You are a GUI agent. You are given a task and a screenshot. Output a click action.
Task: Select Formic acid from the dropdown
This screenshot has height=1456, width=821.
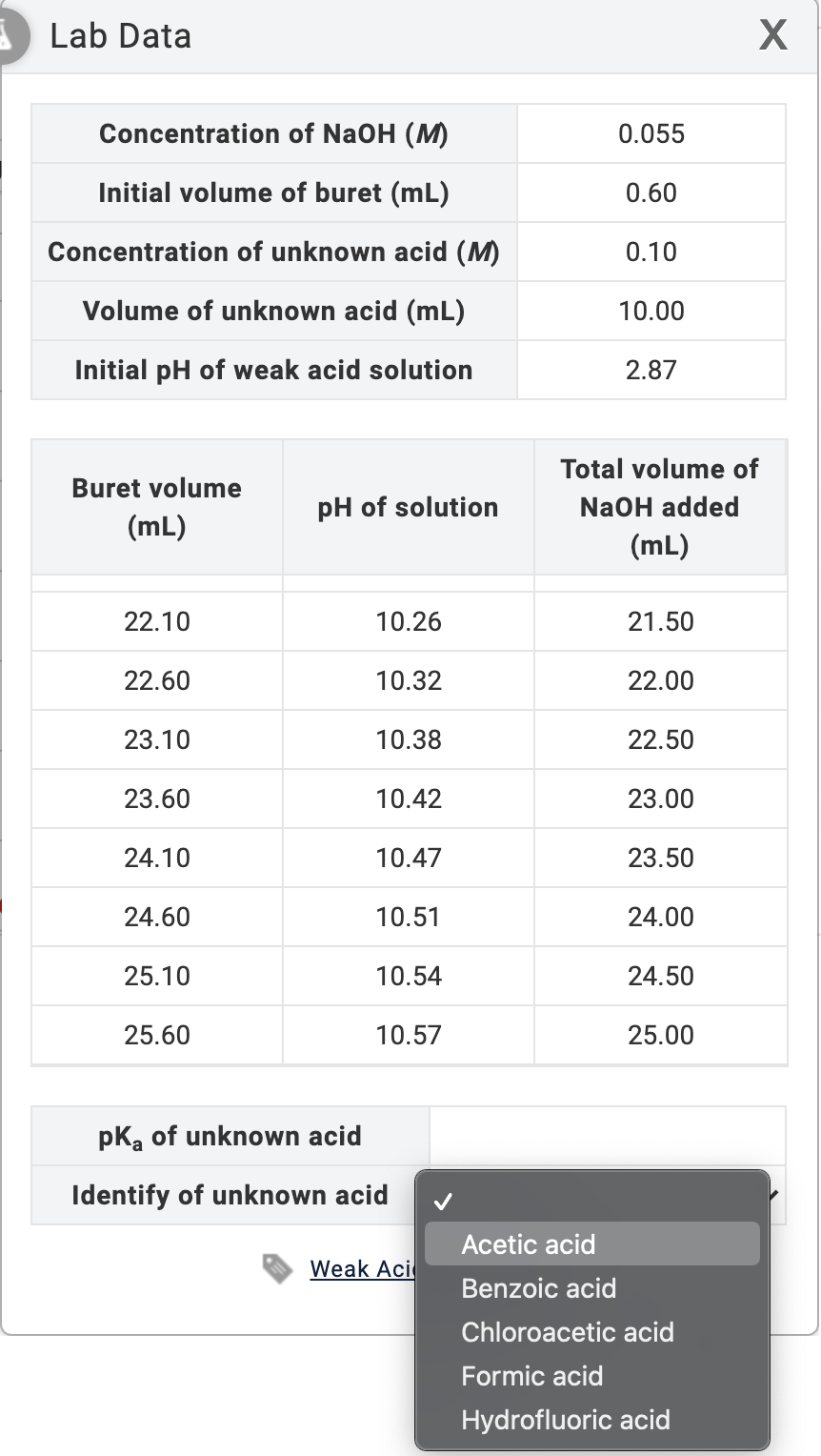(531, 1376)
